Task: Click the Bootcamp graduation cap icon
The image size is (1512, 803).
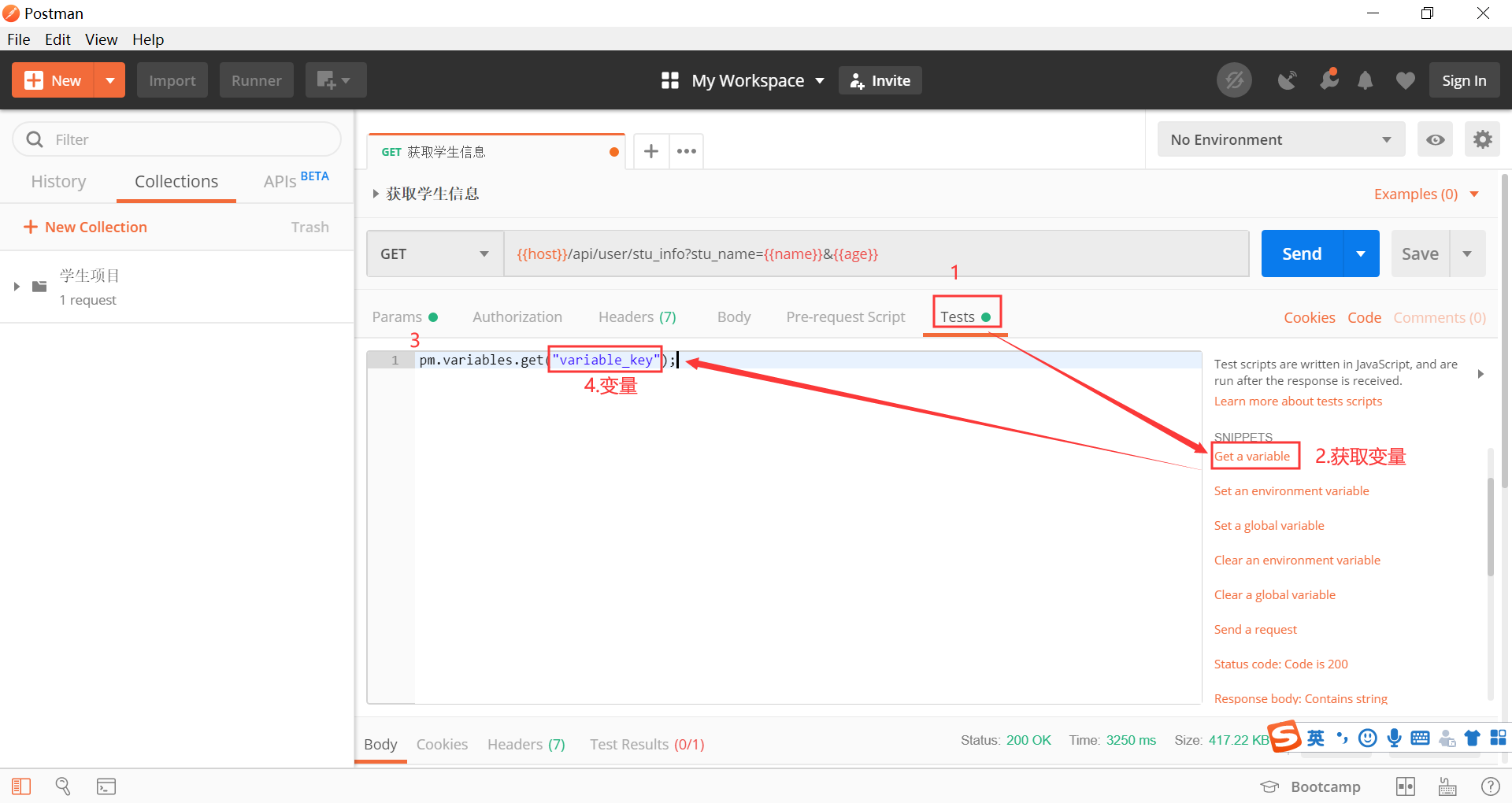Action: pos(1269,786)
